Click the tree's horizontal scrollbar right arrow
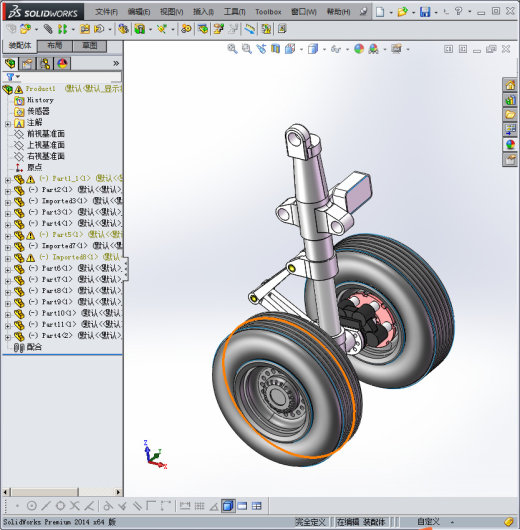The width and height of the screenshot is (520, 530). pyautogui.click(x=118, y=492)
